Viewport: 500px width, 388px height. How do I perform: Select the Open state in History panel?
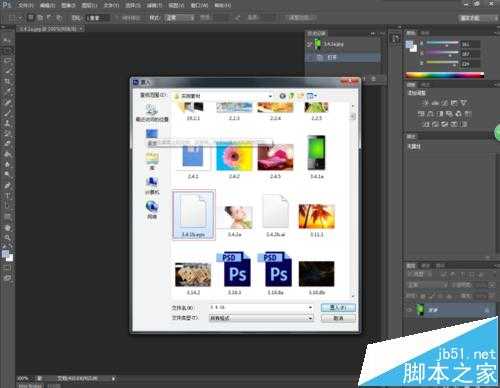click(x=343, y=57)
